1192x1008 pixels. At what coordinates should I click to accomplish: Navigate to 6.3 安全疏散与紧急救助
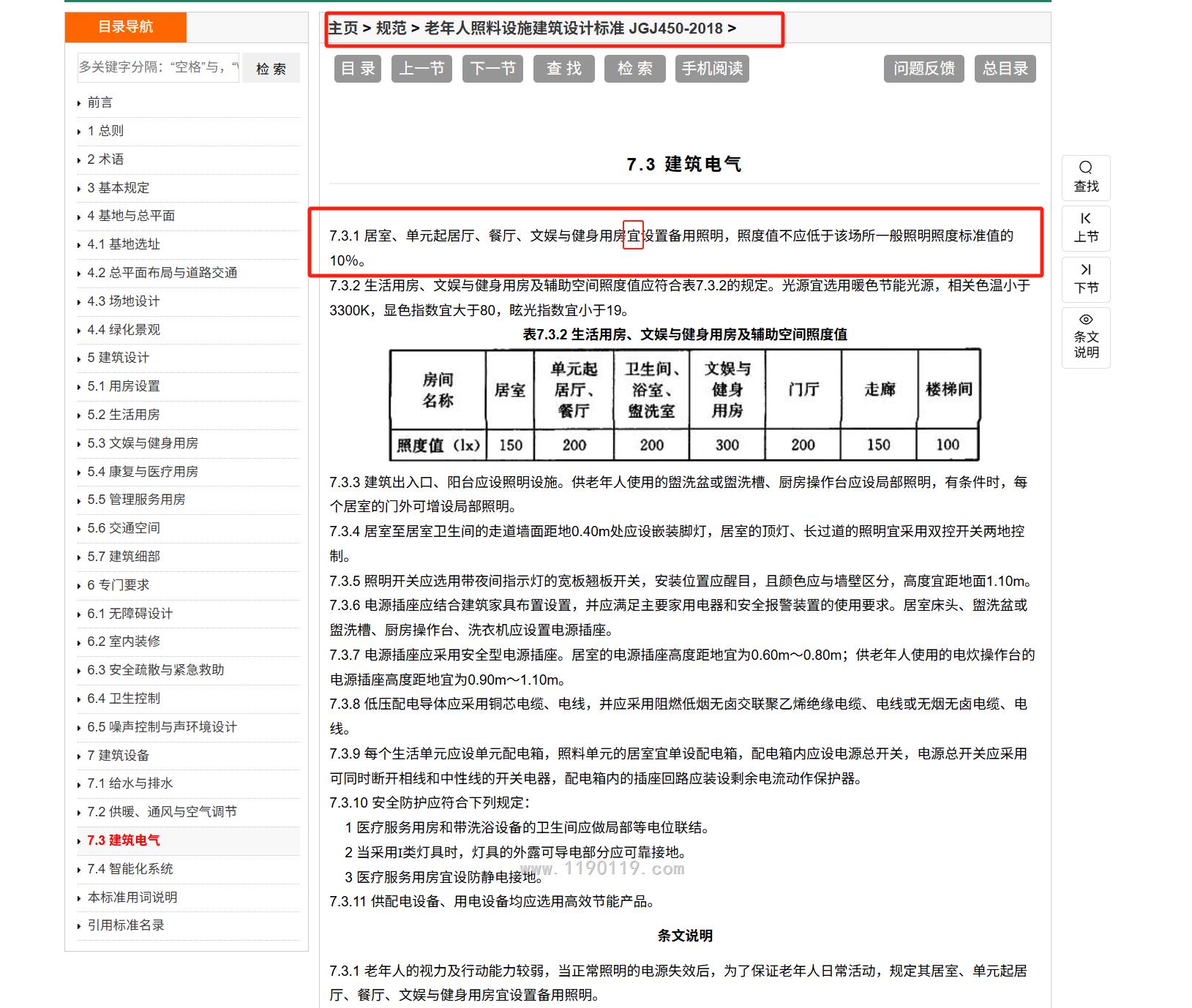pos(156,670)
